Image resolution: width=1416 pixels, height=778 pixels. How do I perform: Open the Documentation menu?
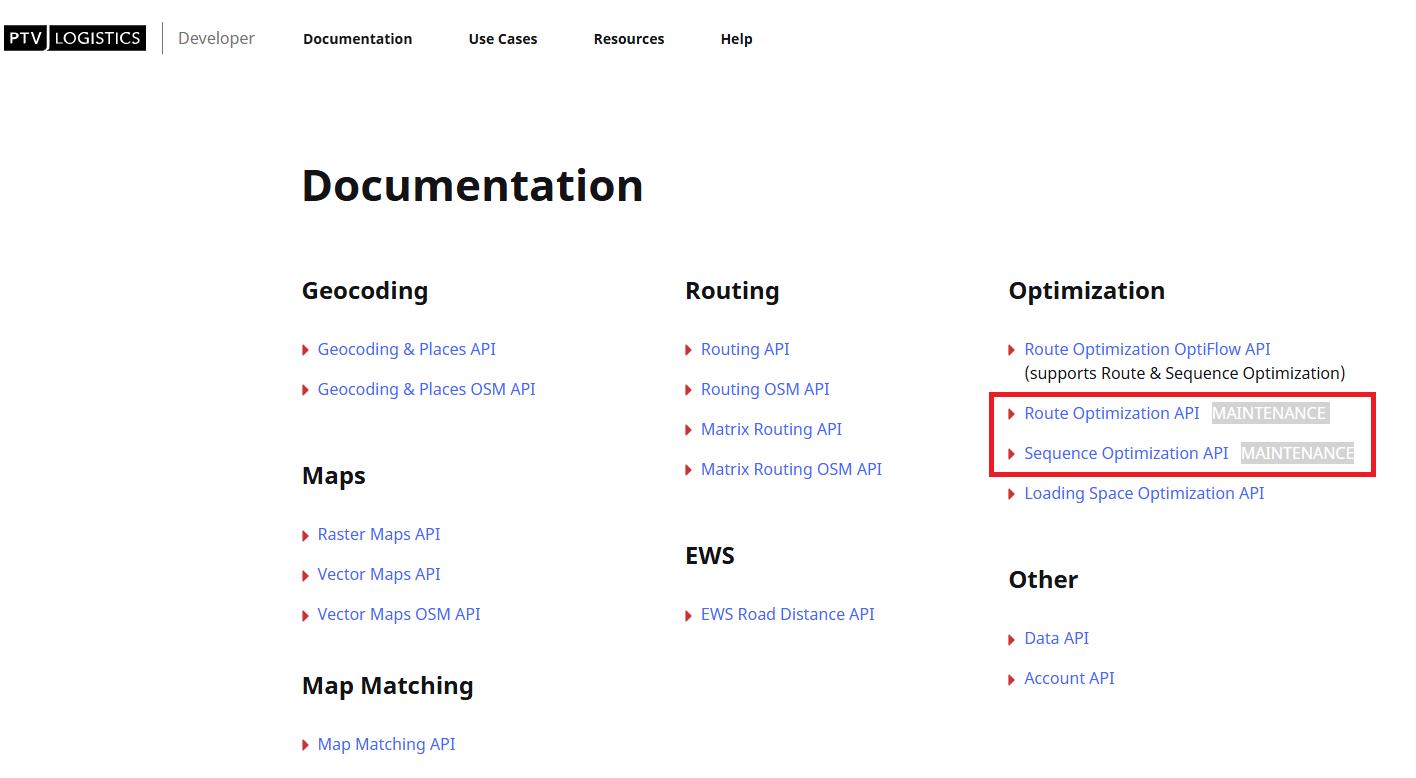pyautogui.click(x=357, y=39)
